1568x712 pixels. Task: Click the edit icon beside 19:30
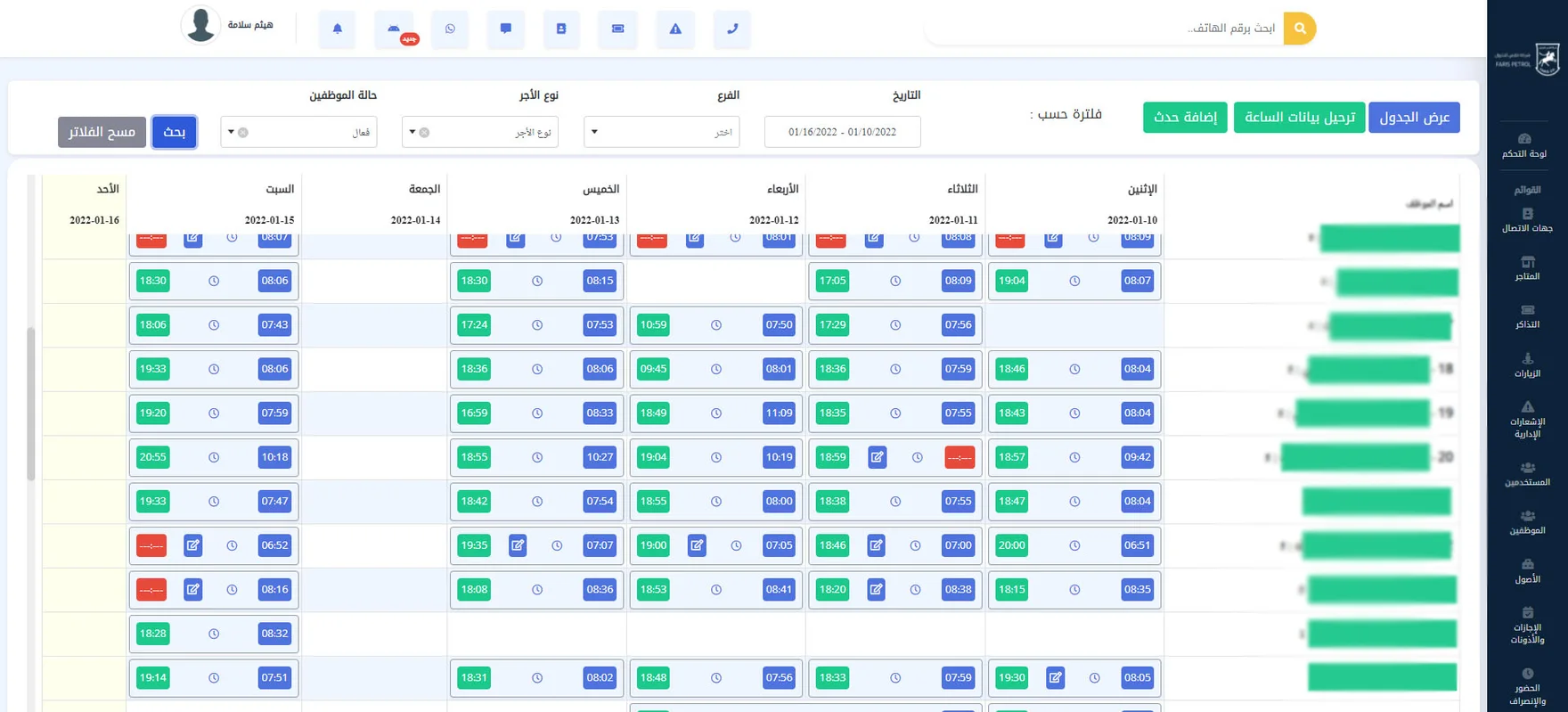click(1056, 677)
